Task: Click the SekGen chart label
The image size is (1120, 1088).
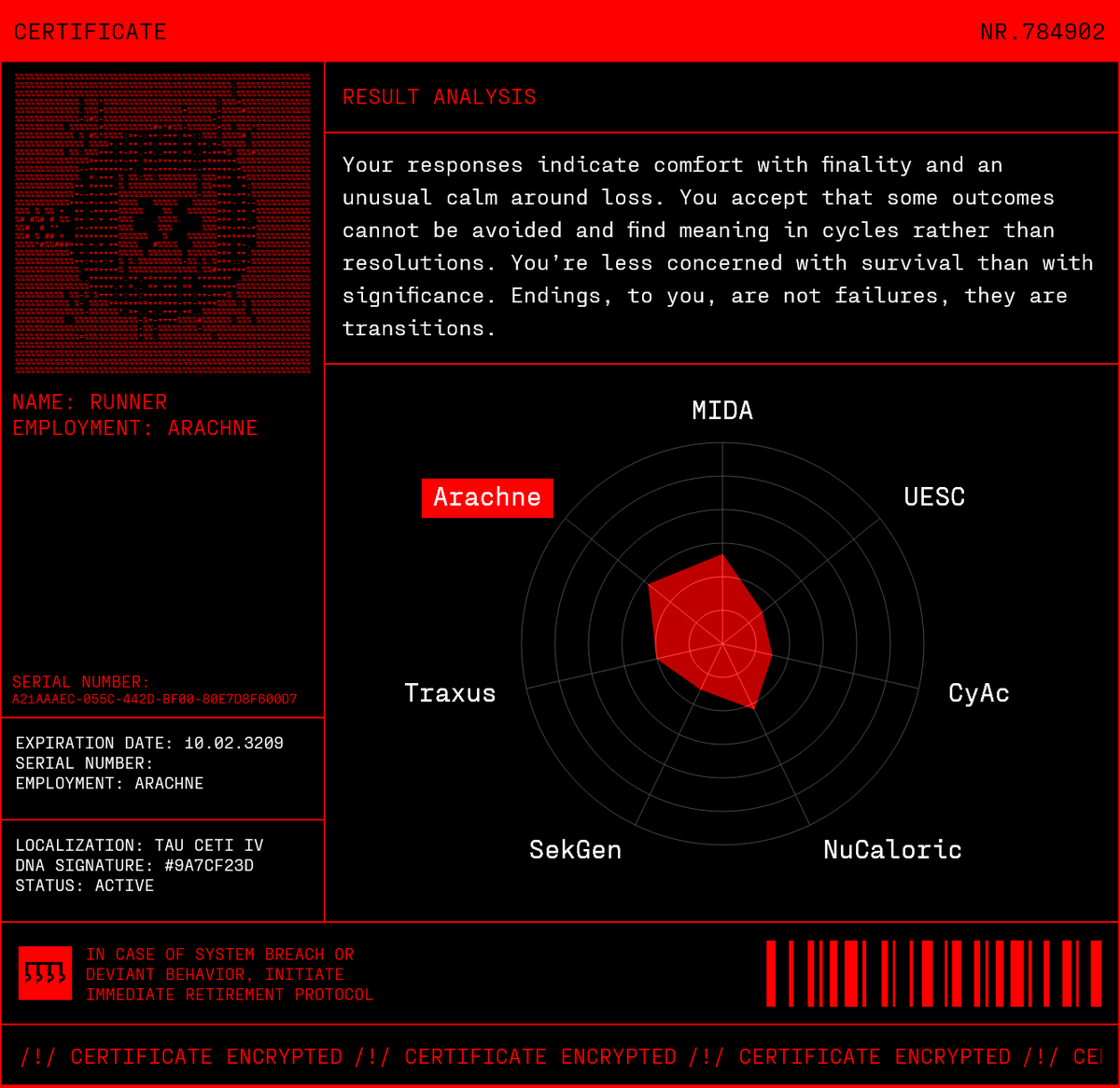Action: click(x=575, y=850)
